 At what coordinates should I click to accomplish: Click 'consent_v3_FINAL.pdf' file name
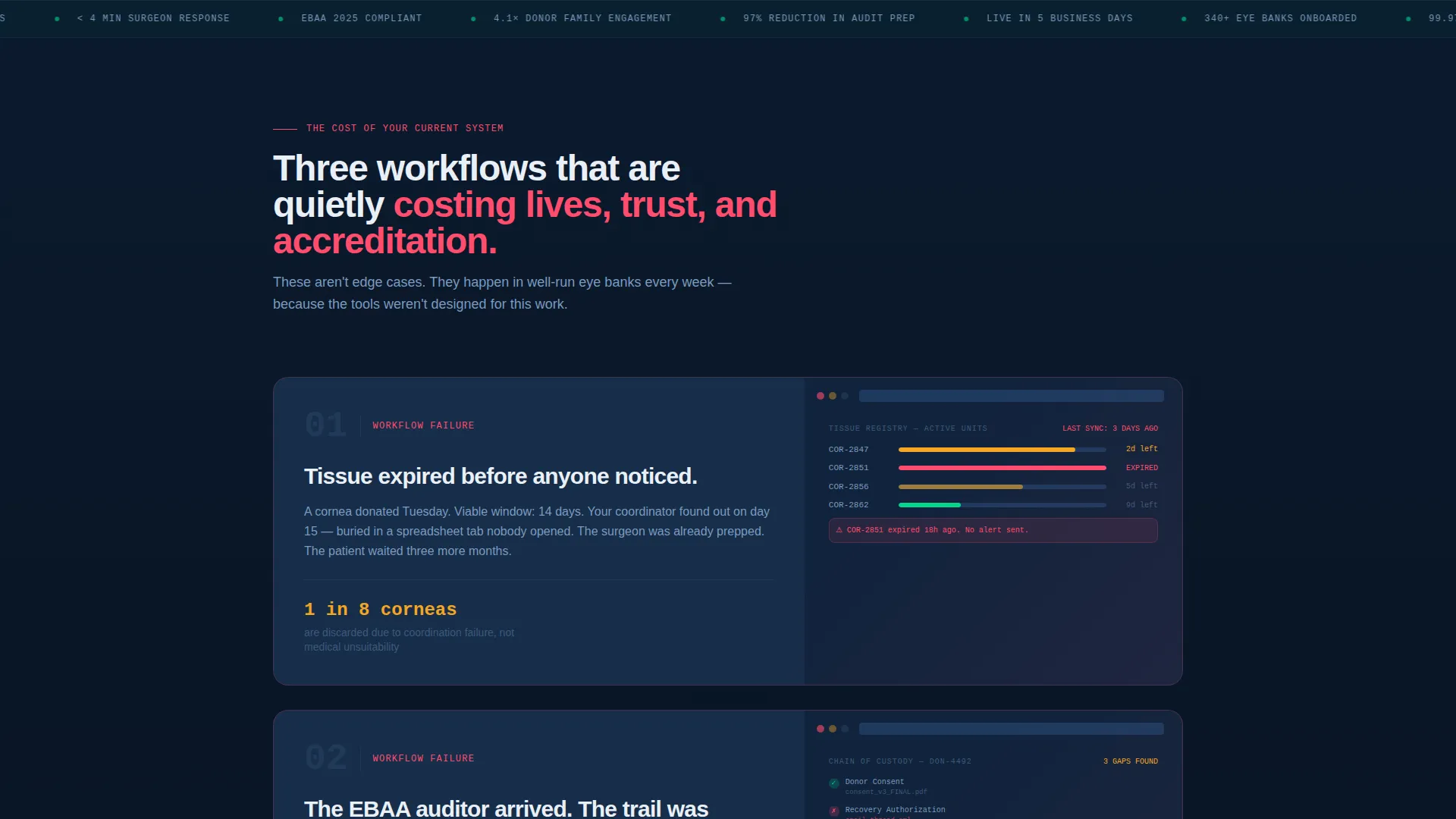coord(886,792)
